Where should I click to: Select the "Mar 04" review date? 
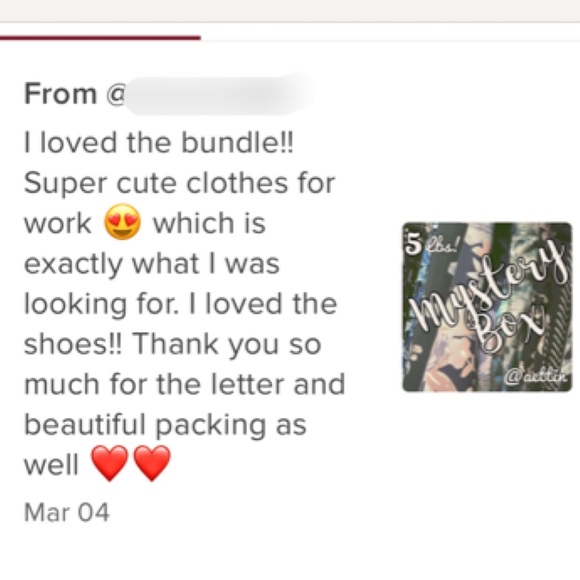coord(67,513)
